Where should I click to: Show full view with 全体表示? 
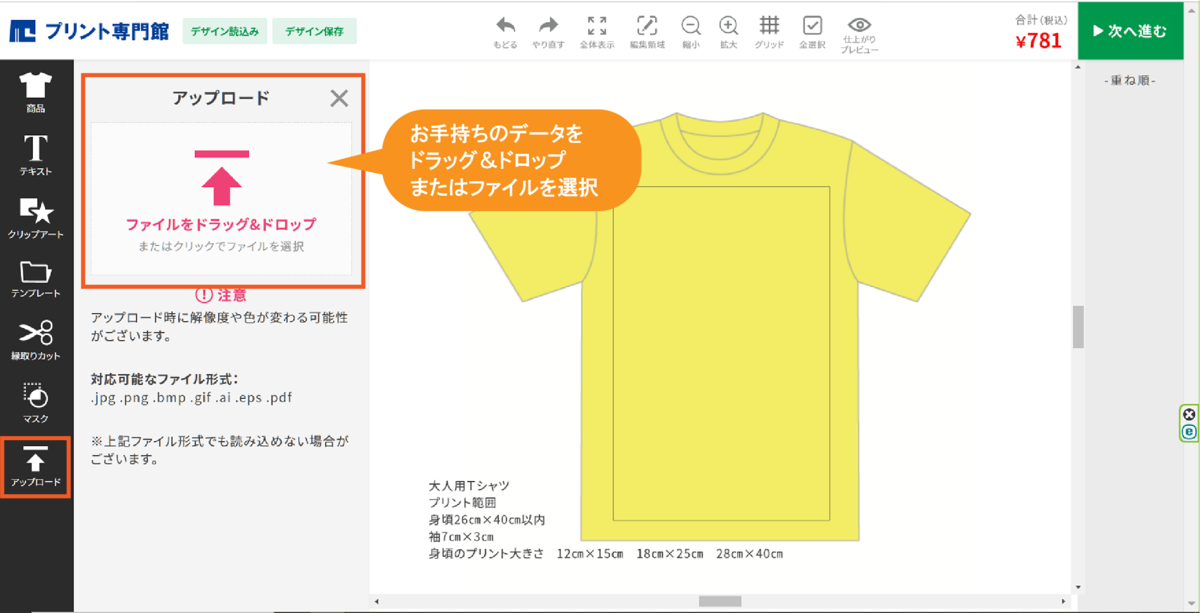[x=597, y=33]
